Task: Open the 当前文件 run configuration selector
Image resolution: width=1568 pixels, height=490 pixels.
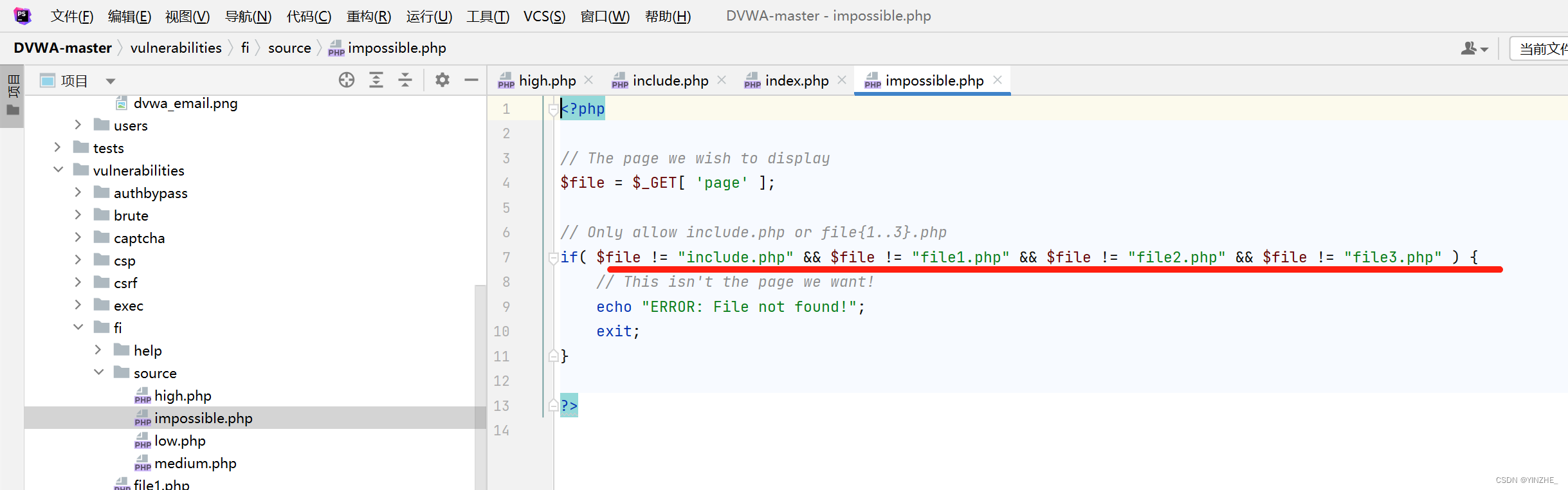Action: point(1540,49)
